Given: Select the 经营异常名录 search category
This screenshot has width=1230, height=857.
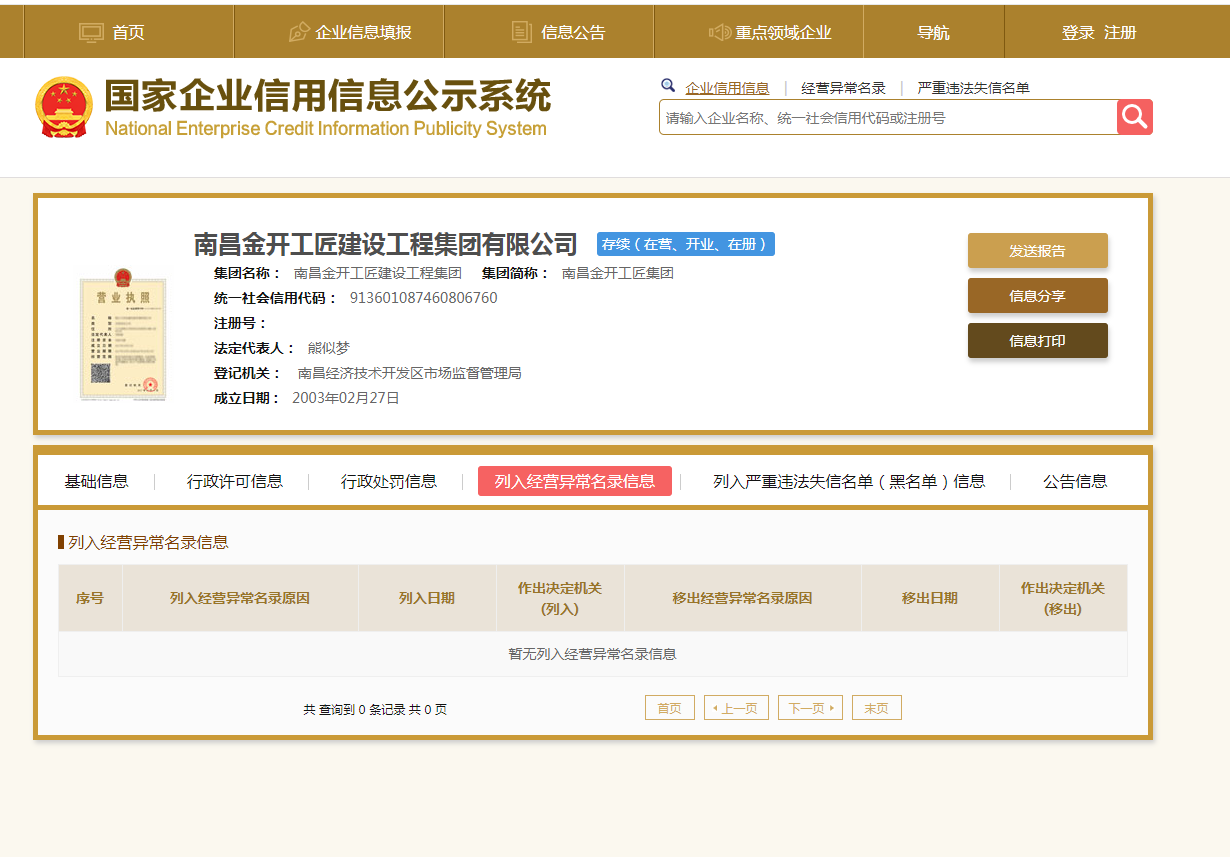Looking at the screenshot, I should pos(843,88).
